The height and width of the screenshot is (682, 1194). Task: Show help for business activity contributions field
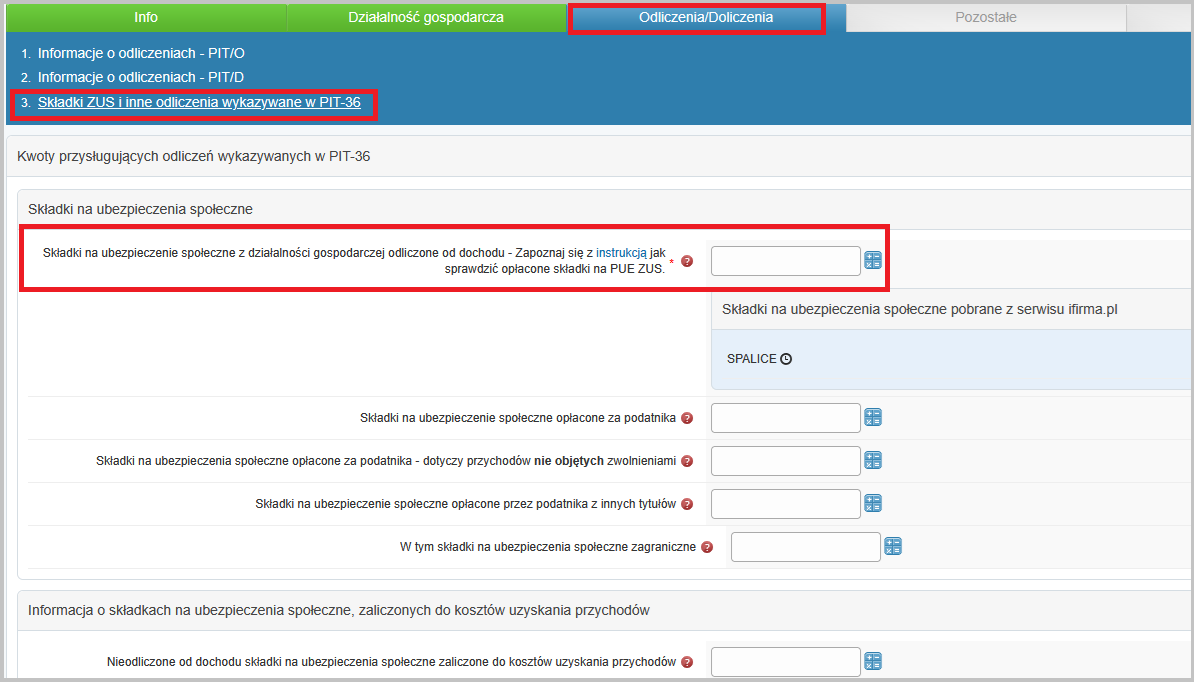tap(687, 262)
